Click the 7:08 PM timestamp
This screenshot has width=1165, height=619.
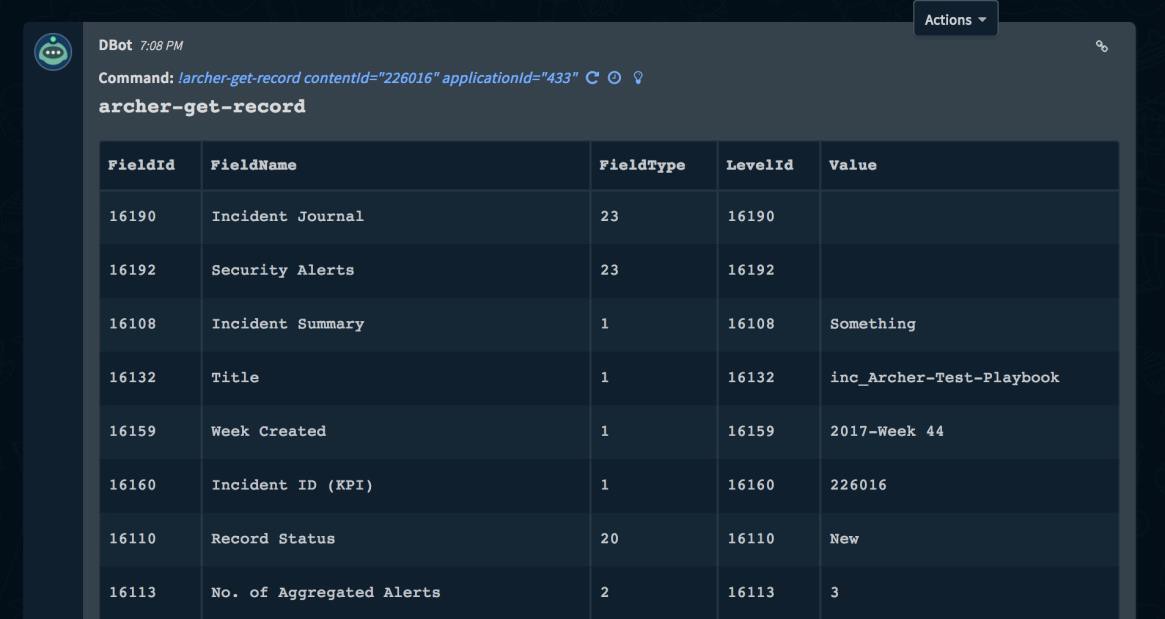pos(161,46)
